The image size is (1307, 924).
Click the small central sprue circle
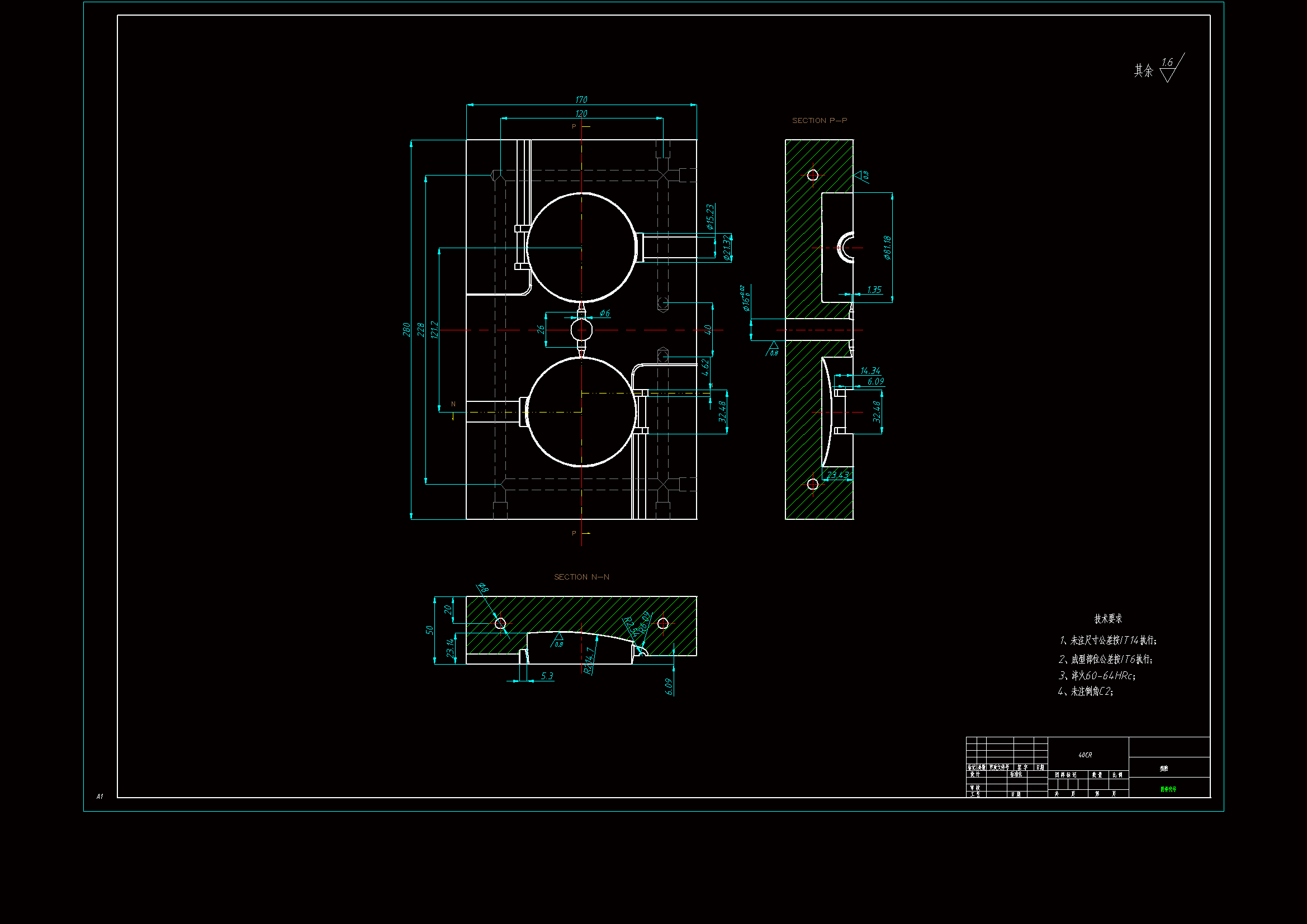581,330
